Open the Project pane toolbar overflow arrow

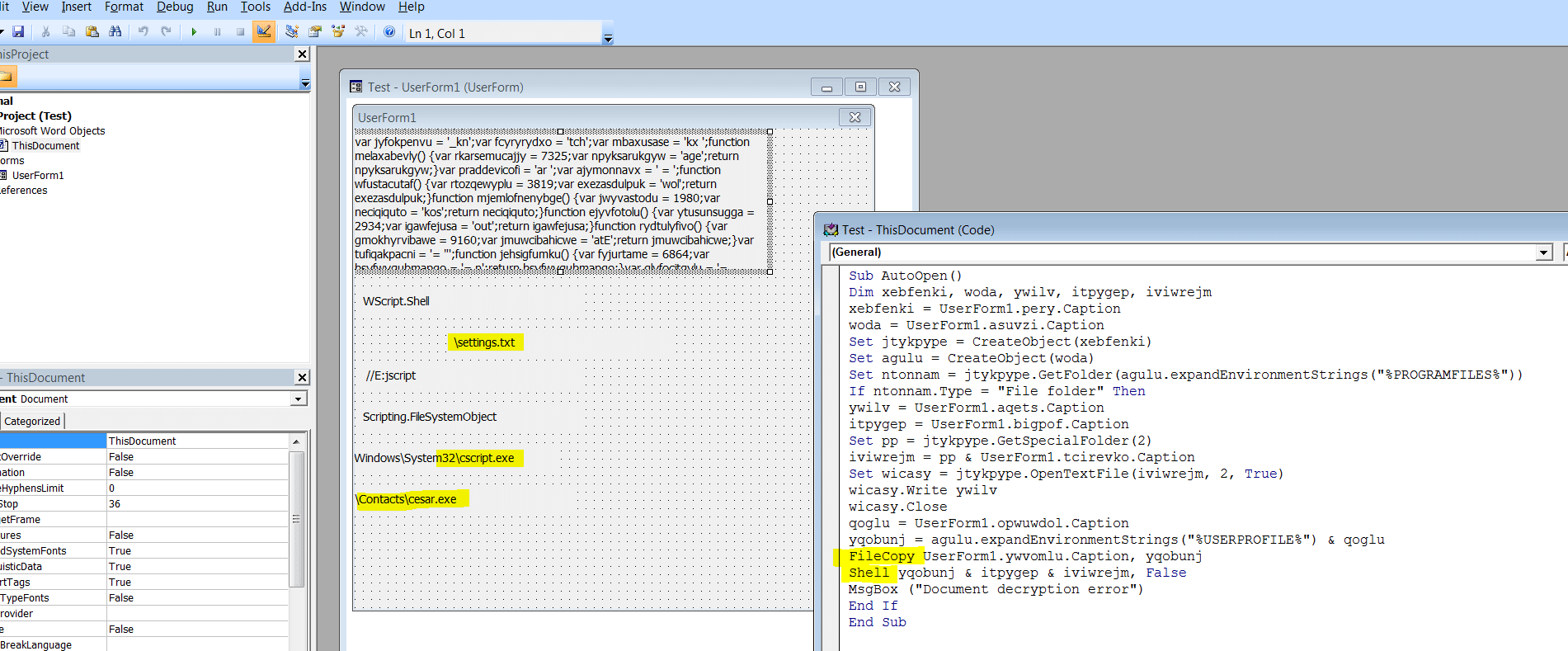(x=304, y=83)
